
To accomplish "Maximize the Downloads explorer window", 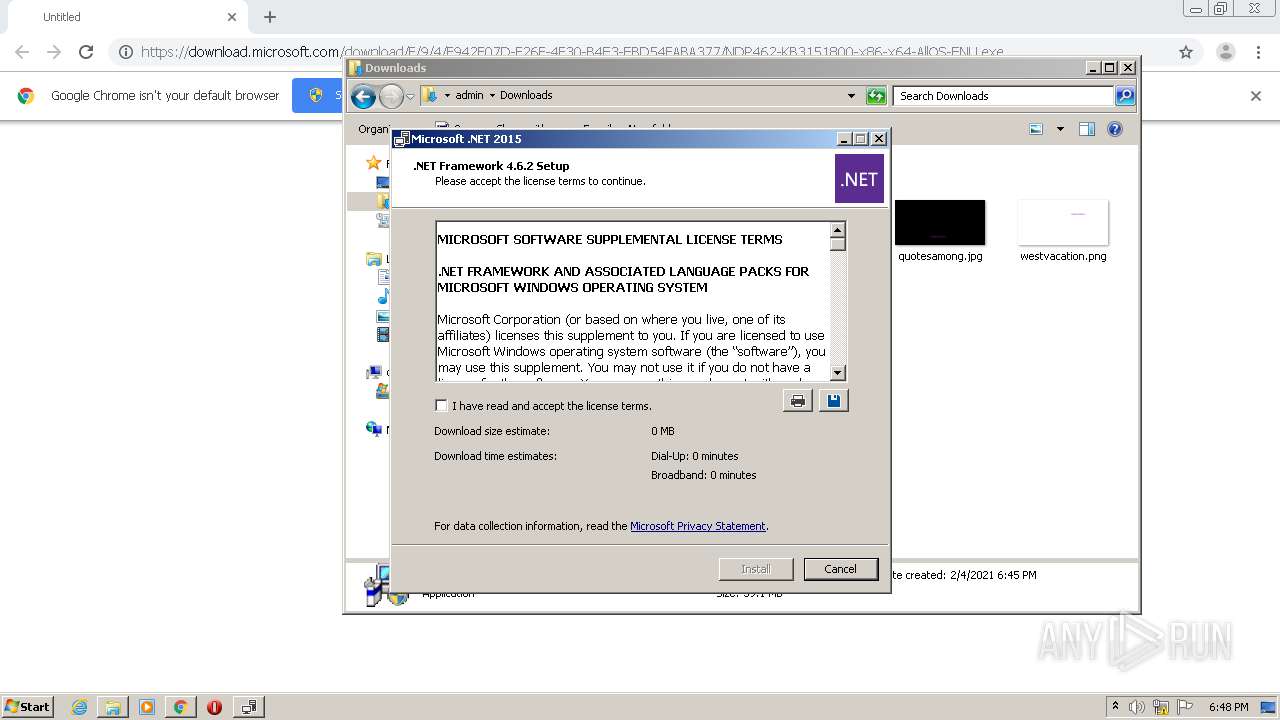I will (x=1110, y=68).
